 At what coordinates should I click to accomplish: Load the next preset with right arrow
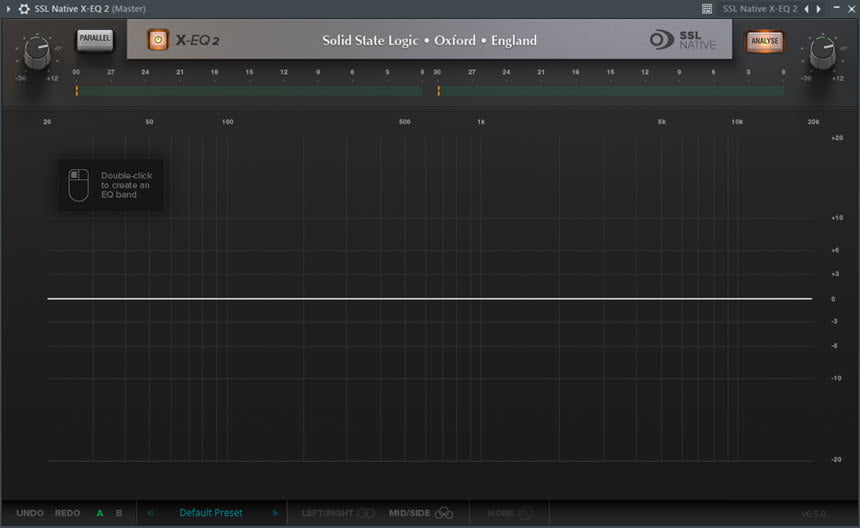[x=275, y=513]
